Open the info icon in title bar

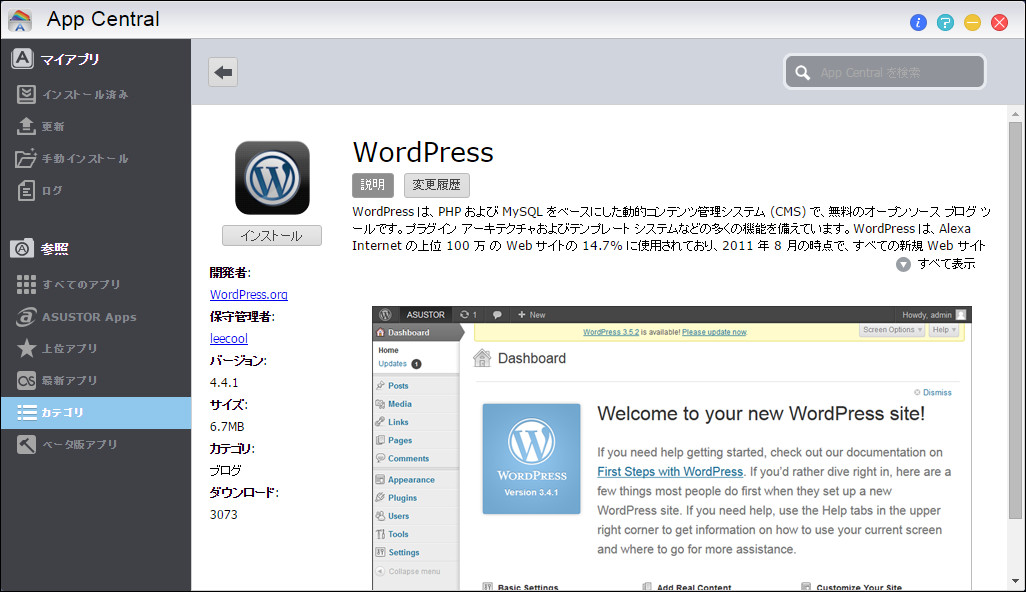pyautogui.click(x=918, y=22)
